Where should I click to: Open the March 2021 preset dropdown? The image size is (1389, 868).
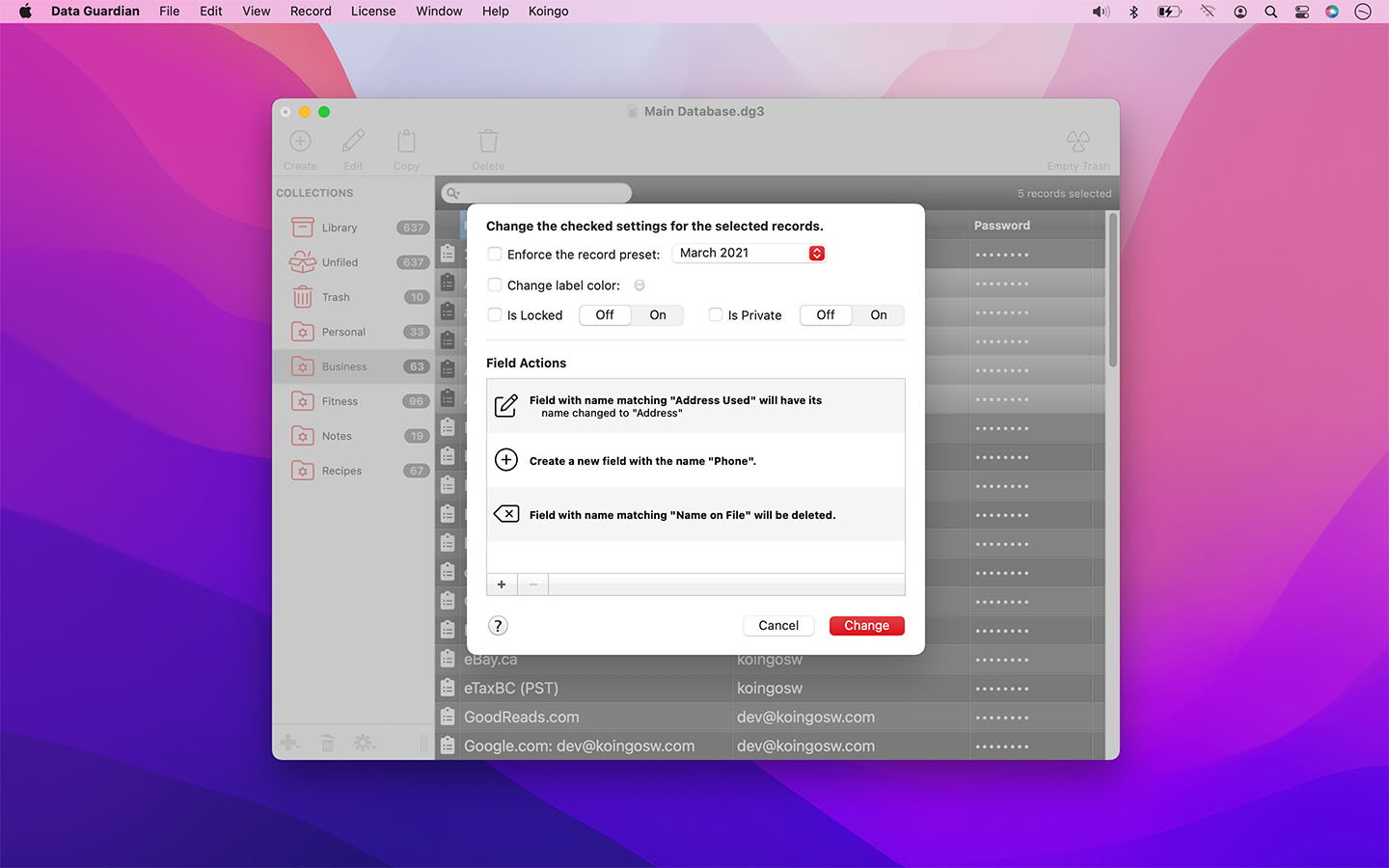pos(750,253)
